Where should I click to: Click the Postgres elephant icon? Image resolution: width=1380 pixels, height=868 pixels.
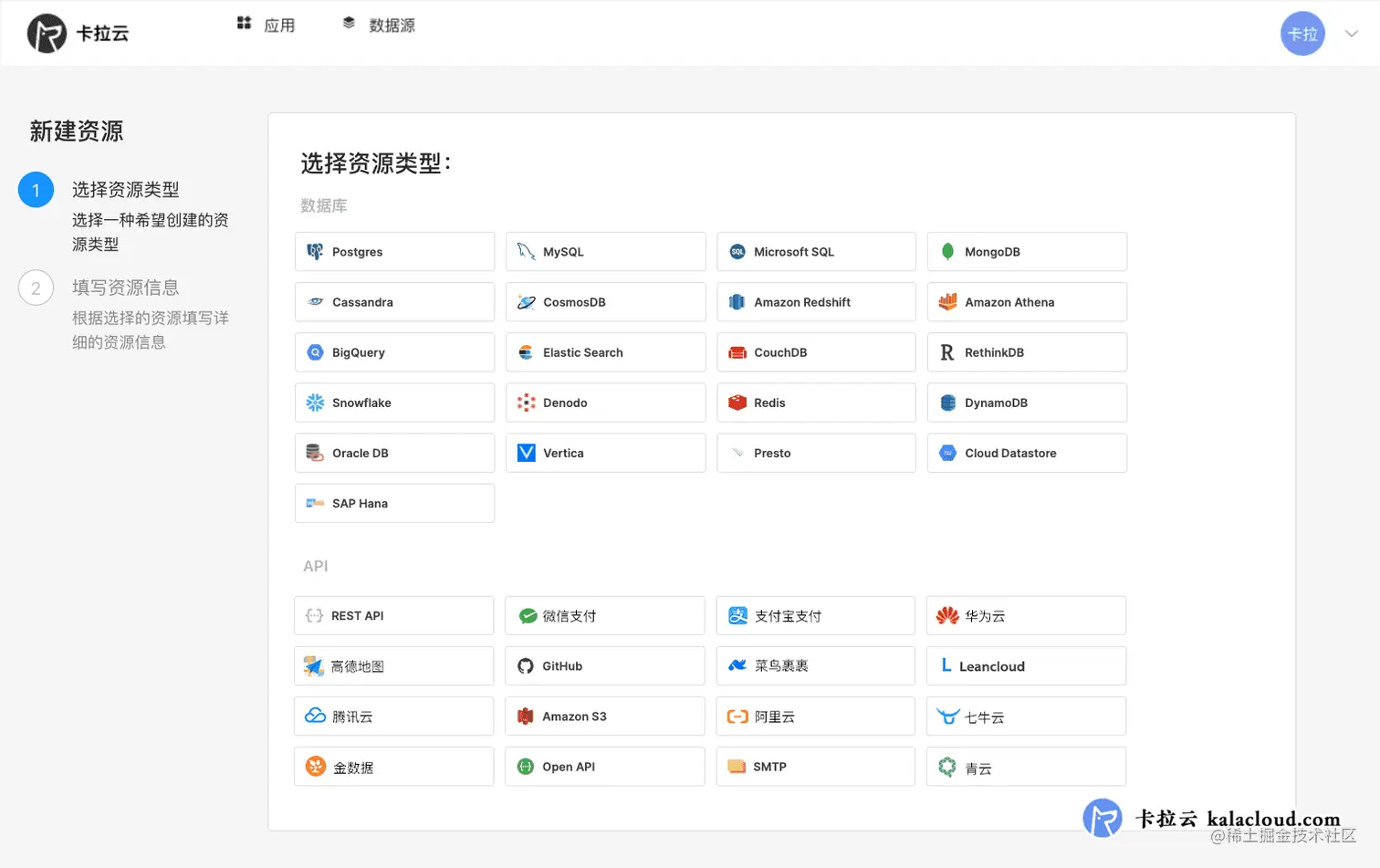pyautogui.click(x=315, y=252)
